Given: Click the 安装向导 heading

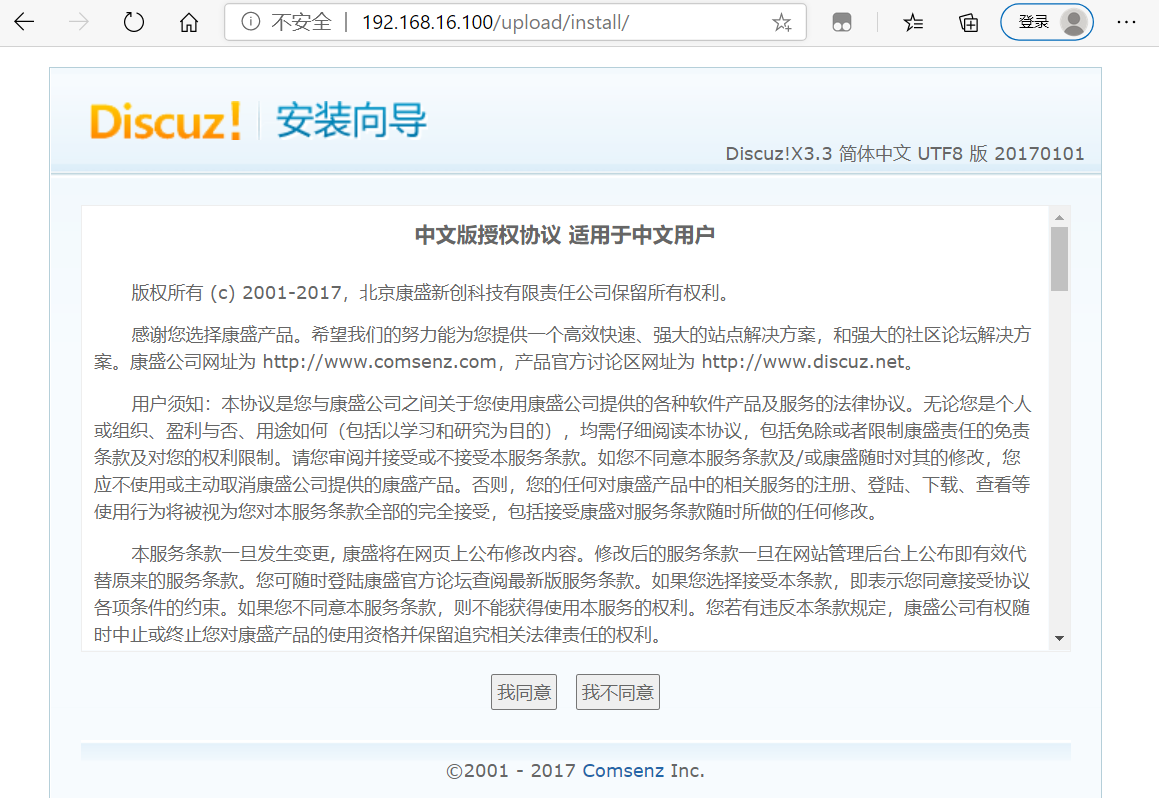Looking at the screenshot, I should click(x=352, y=120).
